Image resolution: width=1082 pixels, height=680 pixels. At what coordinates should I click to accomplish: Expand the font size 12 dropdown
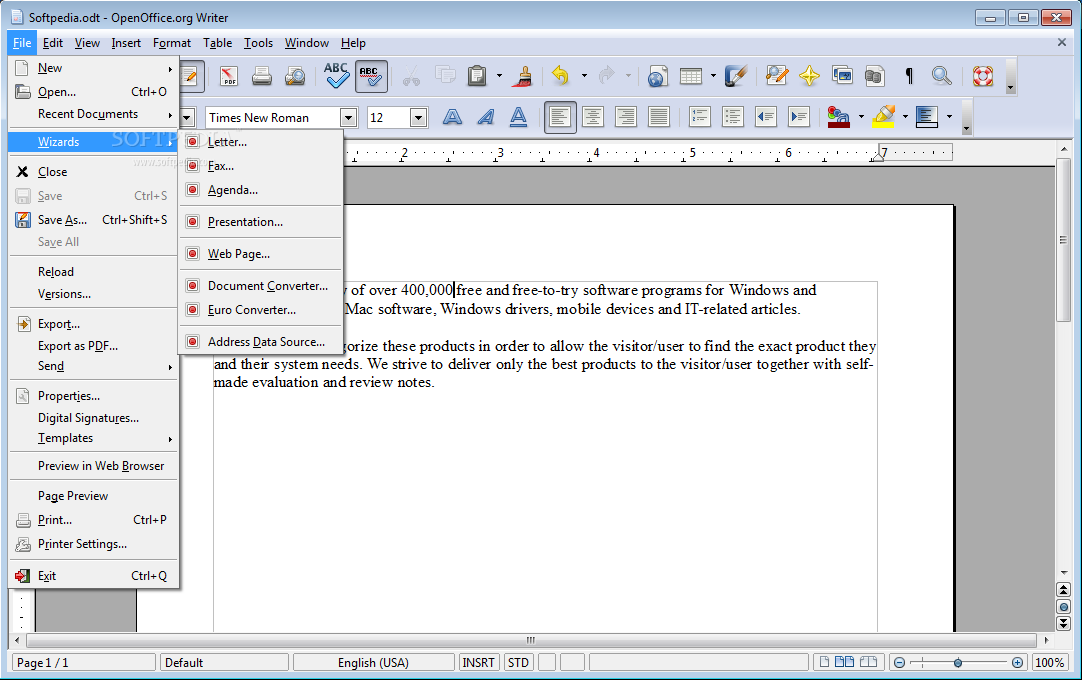(418, 118)
